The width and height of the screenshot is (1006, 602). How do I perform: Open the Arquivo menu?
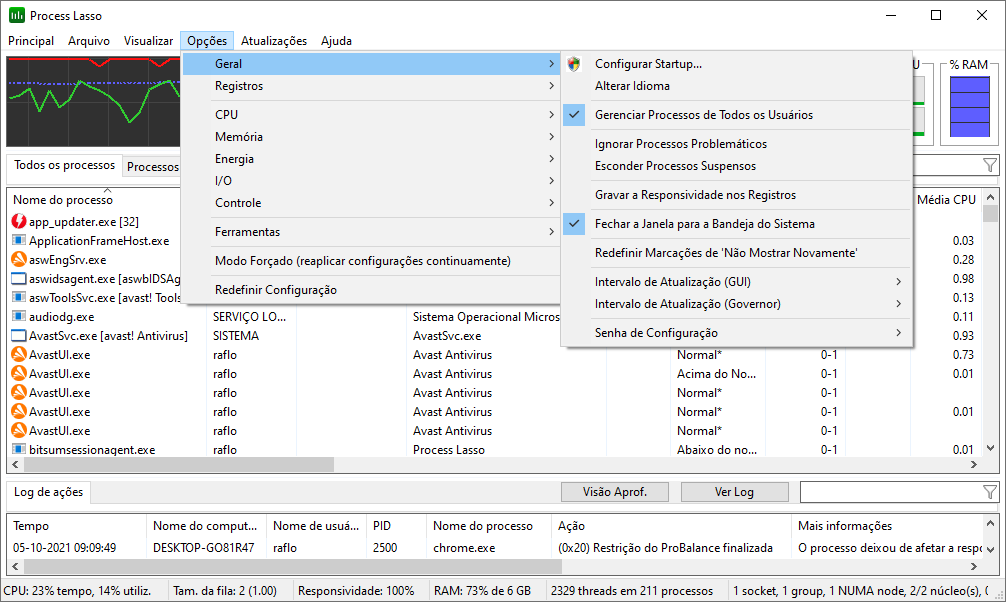[x=89, y=41]
